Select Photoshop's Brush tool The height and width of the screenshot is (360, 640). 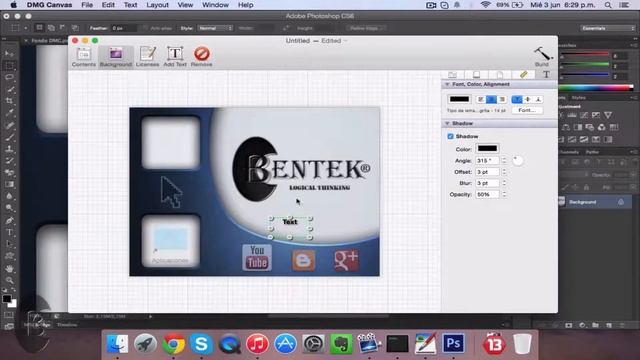[x=9, y=137]
